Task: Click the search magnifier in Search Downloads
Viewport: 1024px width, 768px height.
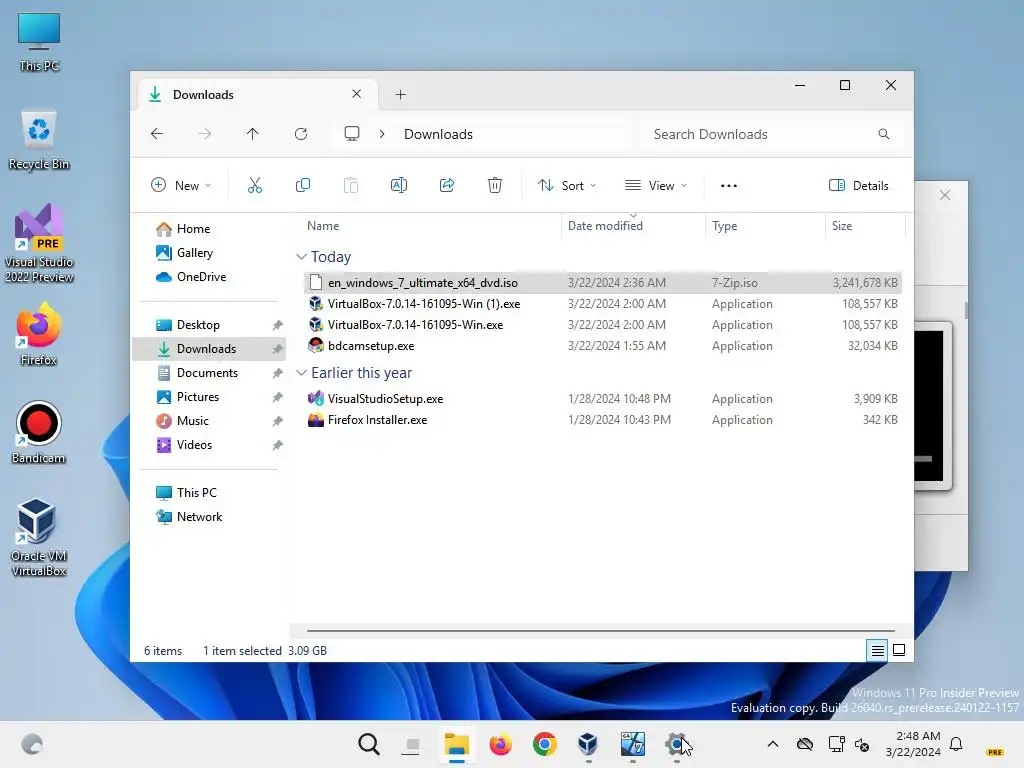Action: click(x=884, y=134)
